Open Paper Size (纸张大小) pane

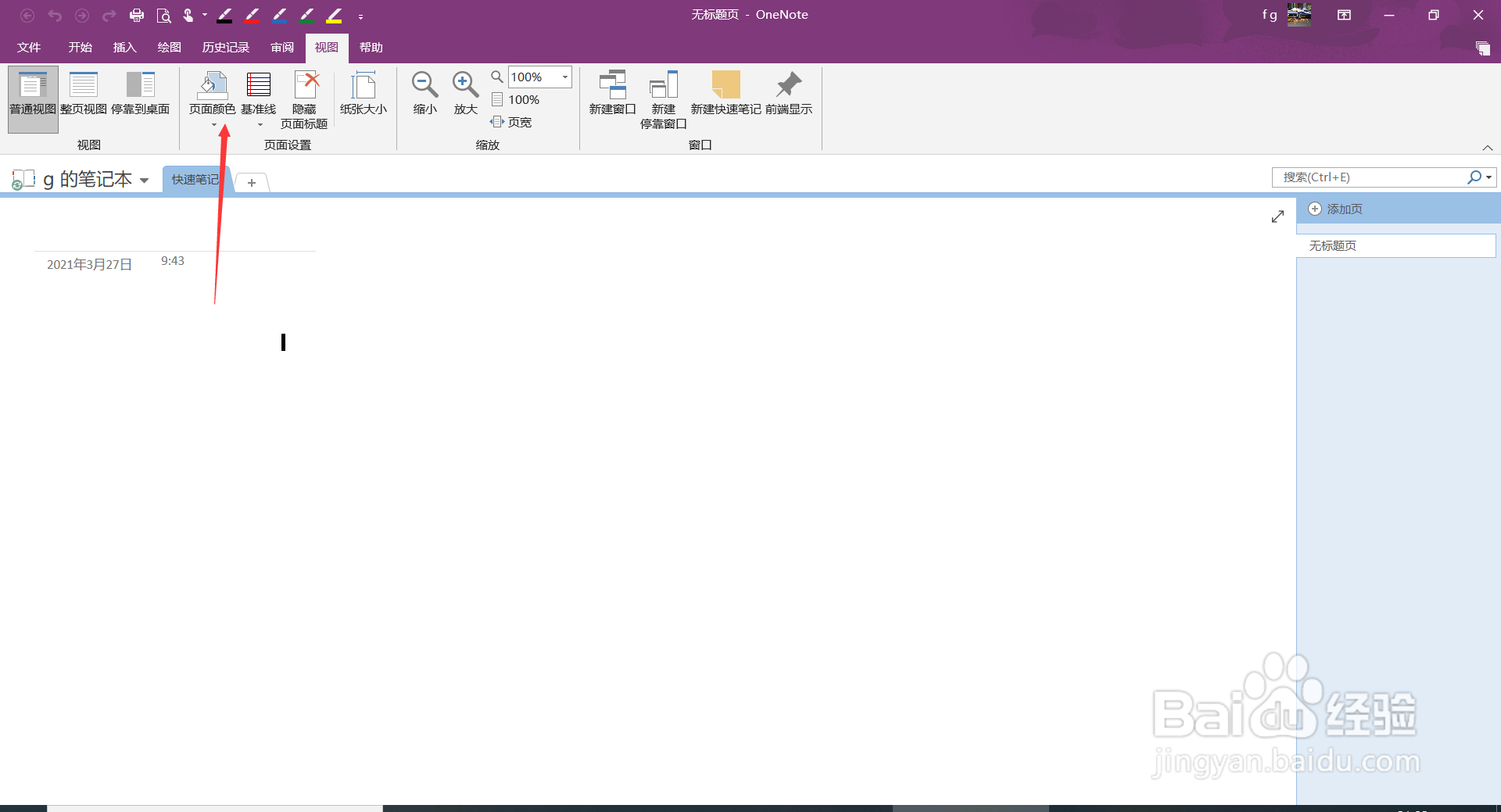pyautogui.click(x=364, y=94)
